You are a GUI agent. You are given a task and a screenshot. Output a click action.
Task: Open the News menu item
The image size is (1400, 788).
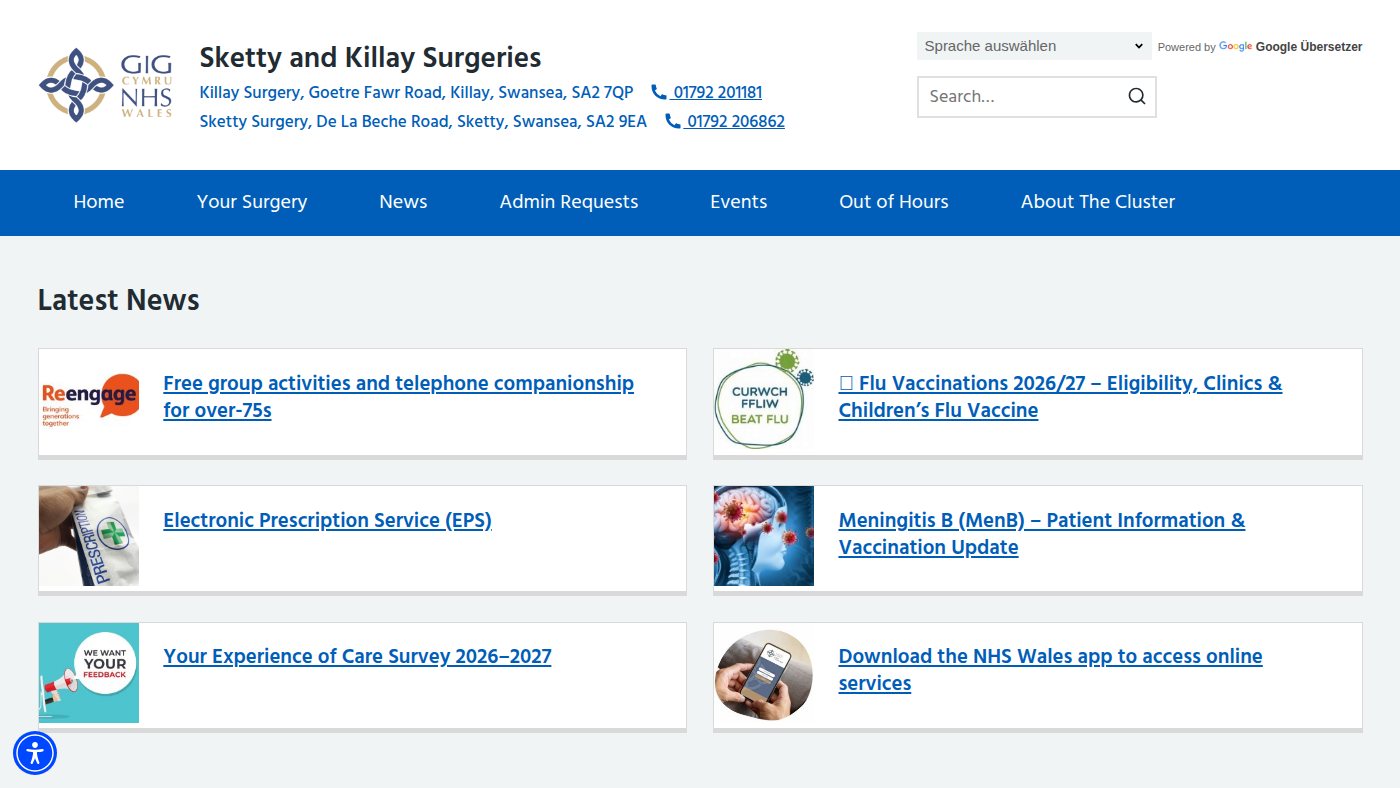point(403,202)
